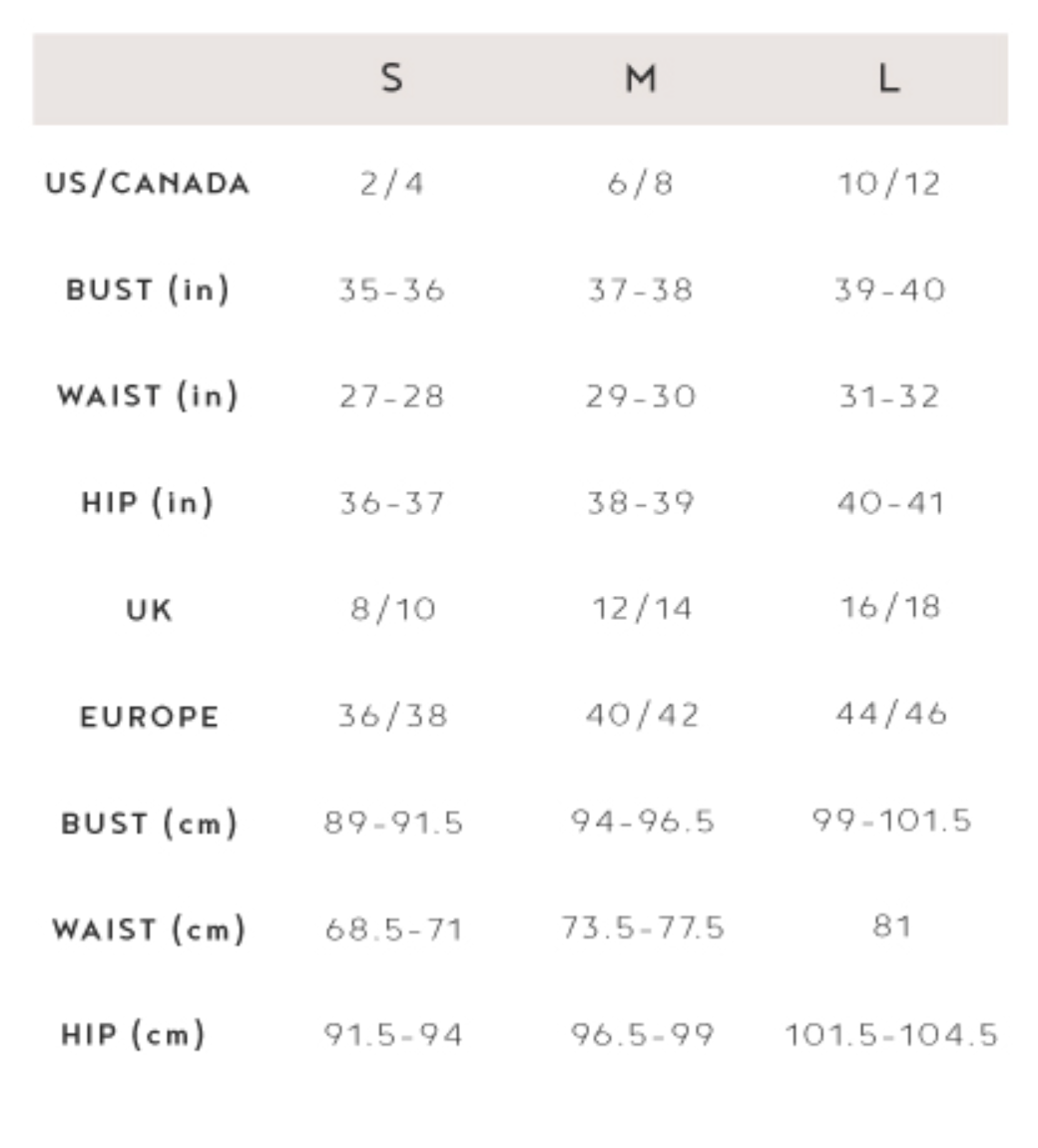
Task: Click the L size column header
Action: (x=888, y=78)
